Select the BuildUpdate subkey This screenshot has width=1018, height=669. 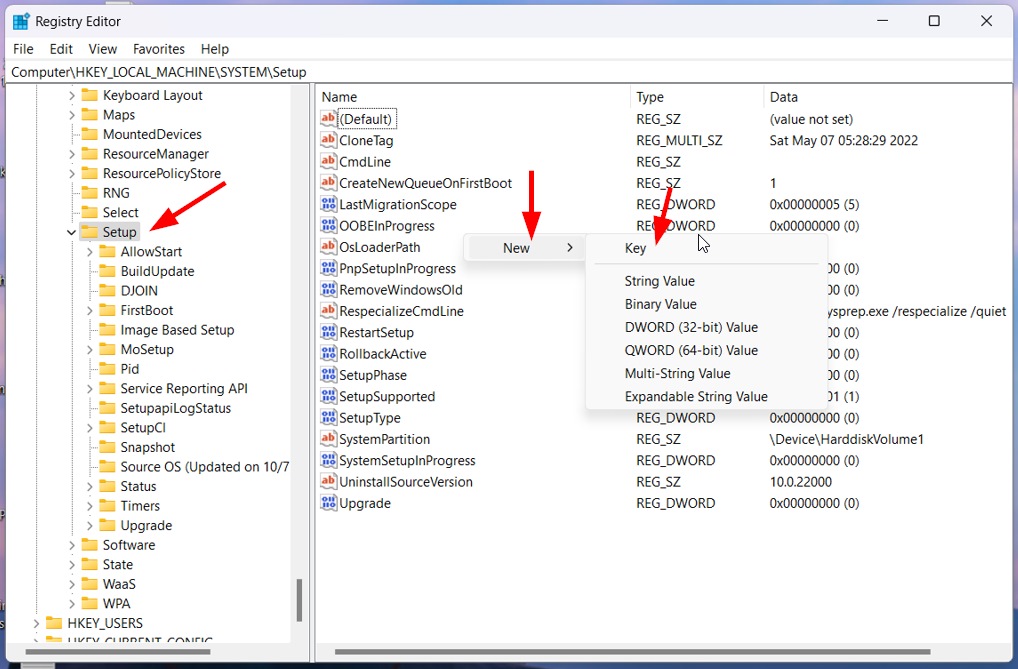click(157, 271)
